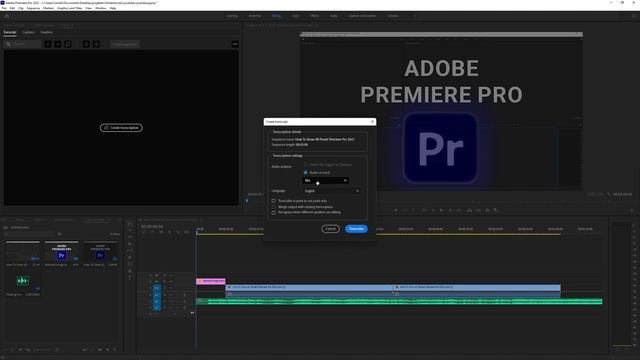This screenshot has width=640, height=360.
Task: Select the Type tool
Action: coord(130,278)
